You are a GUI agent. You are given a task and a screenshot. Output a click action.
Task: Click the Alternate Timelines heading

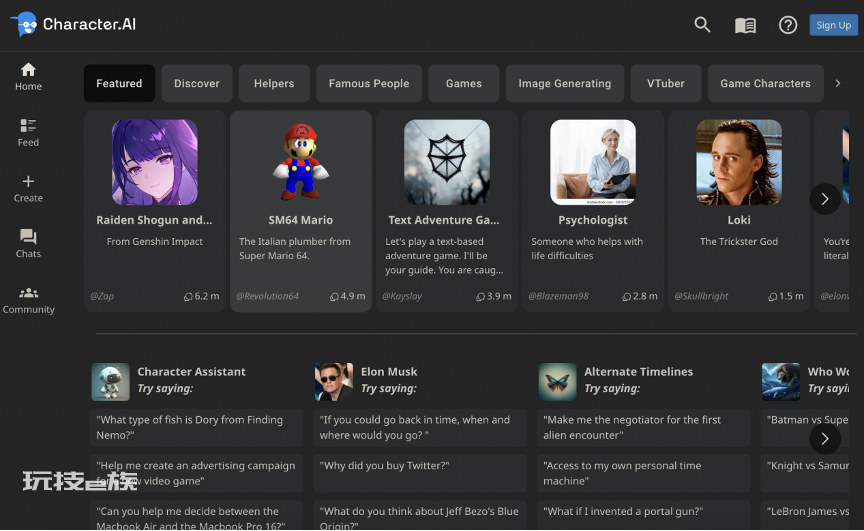click(639, 372)
